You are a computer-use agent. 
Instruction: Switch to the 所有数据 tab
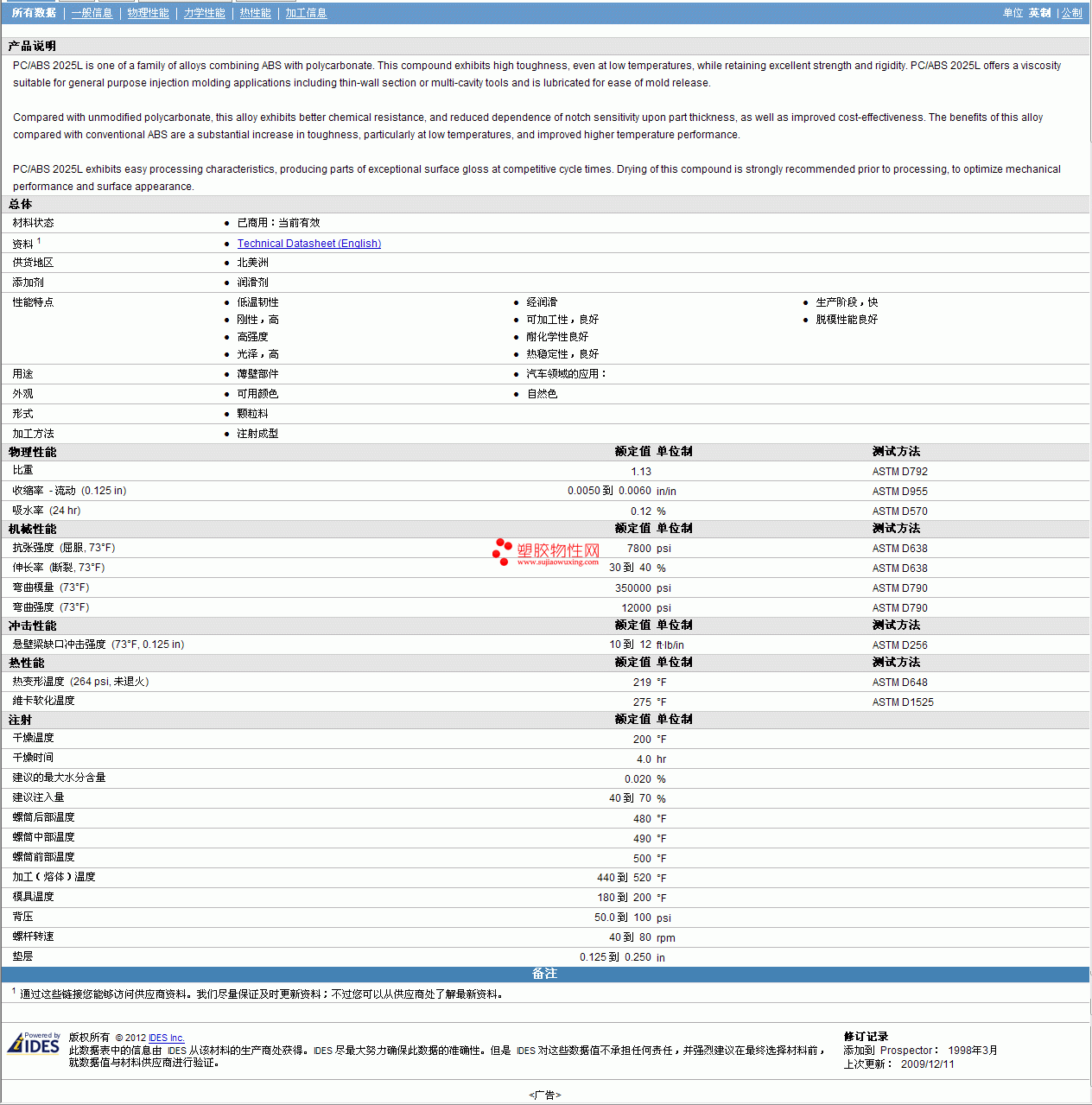click(x=34, y=13)
